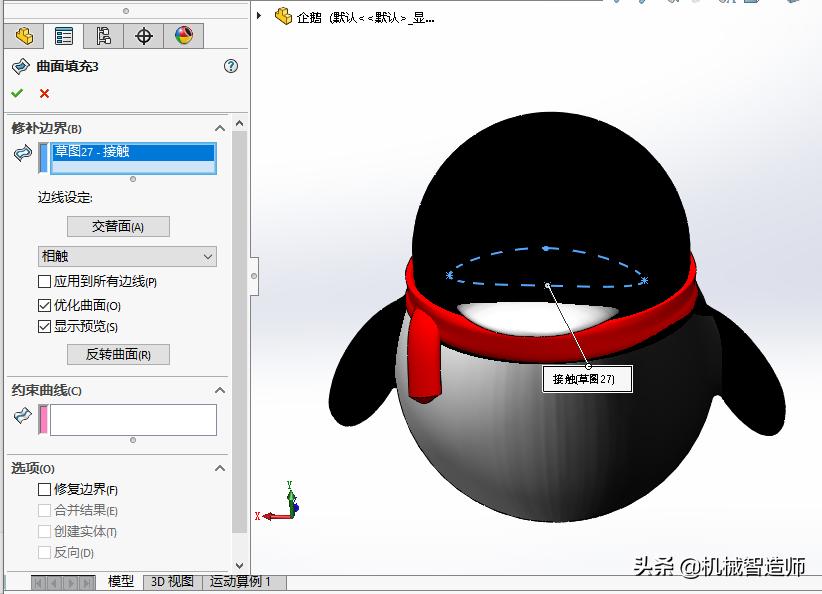Screen dimensions: 822x594
Task: Click the 反转曲面 button
Action: tap(118, 354)
